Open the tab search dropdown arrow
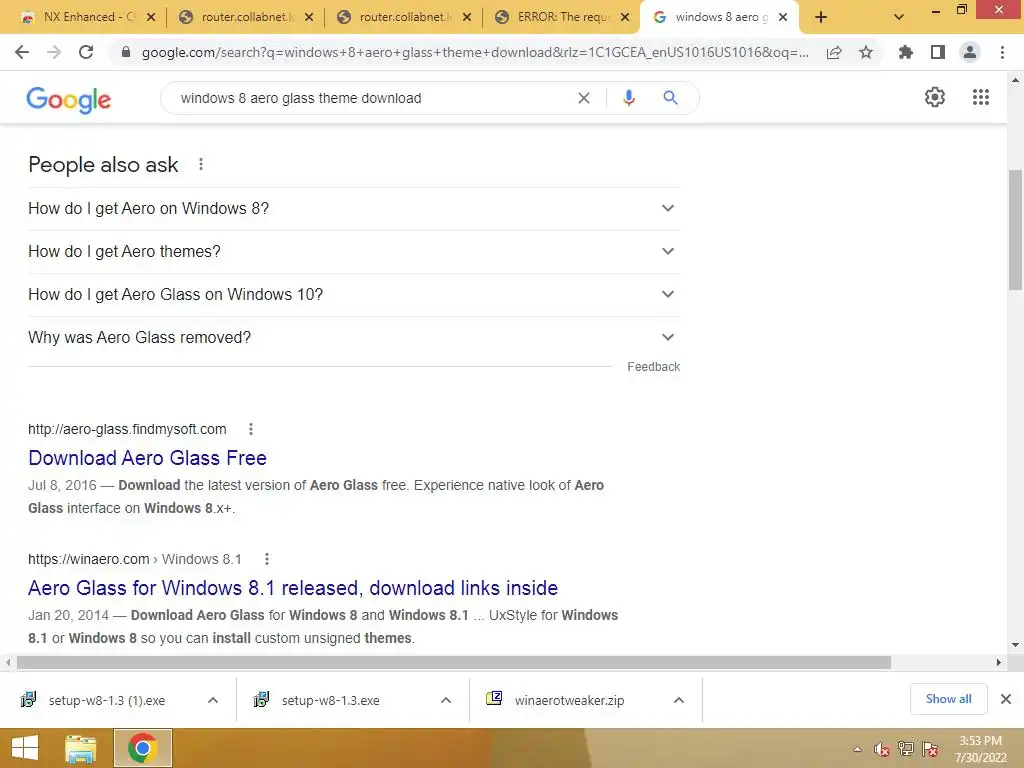This screenshot has height=768, width=1024. pos(899,17)
